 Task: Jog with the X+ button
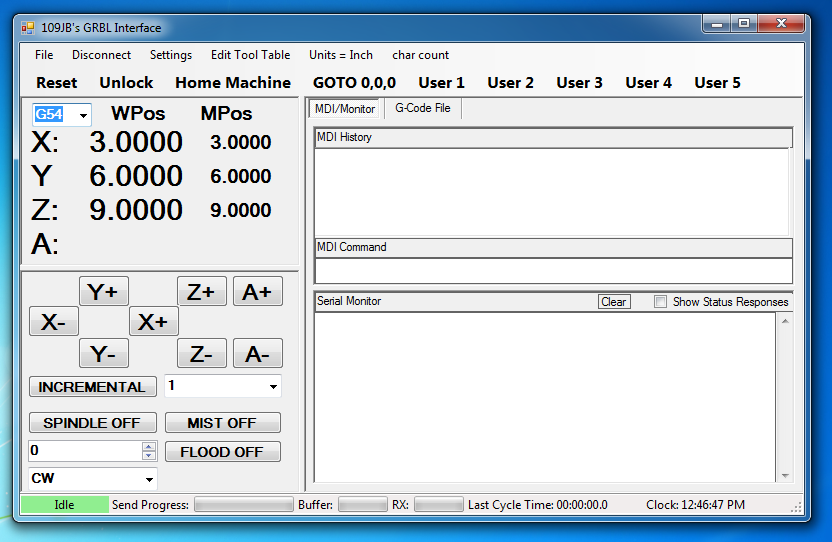click(153, 322)
